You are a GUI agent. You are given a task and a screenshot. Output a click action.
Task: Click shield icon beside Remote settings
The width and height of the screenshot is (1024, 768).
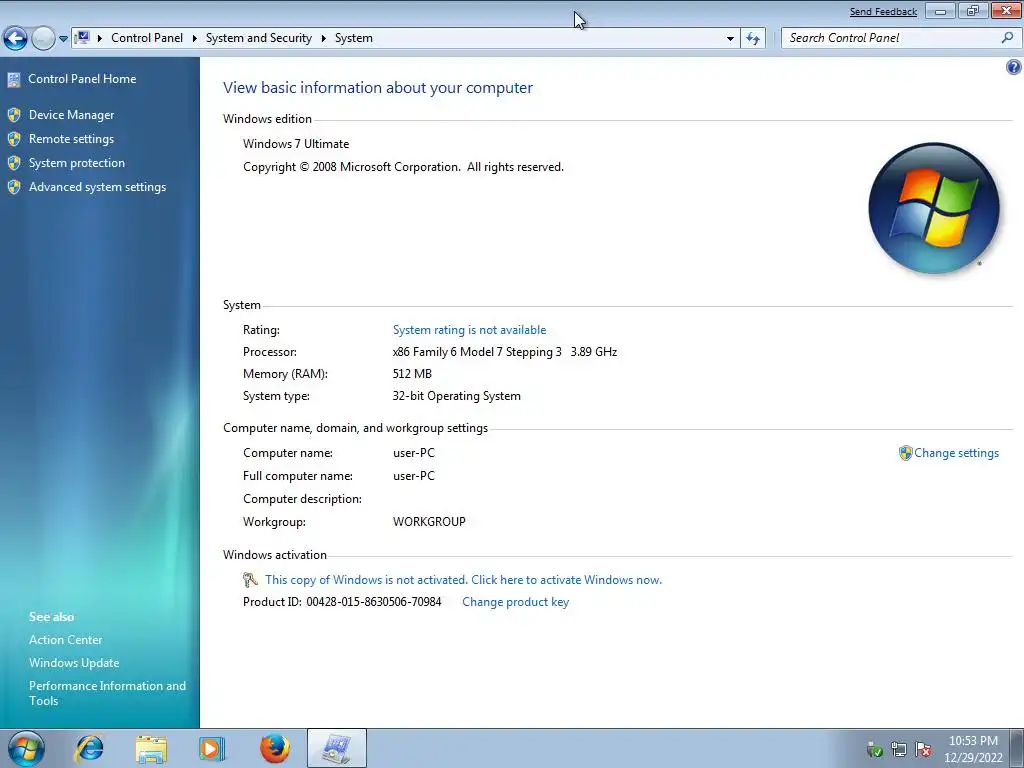[14, 139]
